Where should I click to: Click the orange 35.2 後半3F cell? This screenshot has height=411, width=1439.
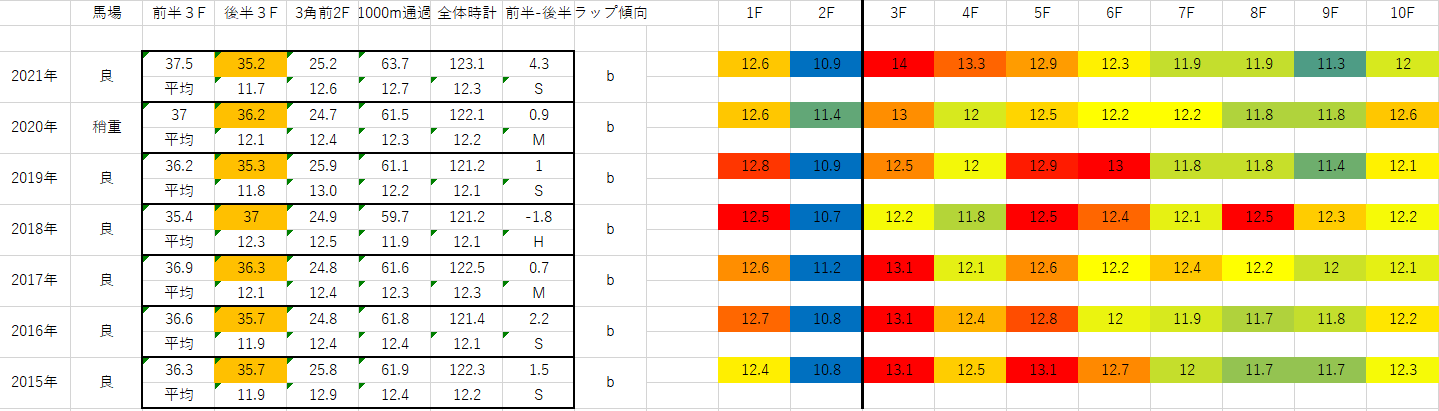click(250, 64)
